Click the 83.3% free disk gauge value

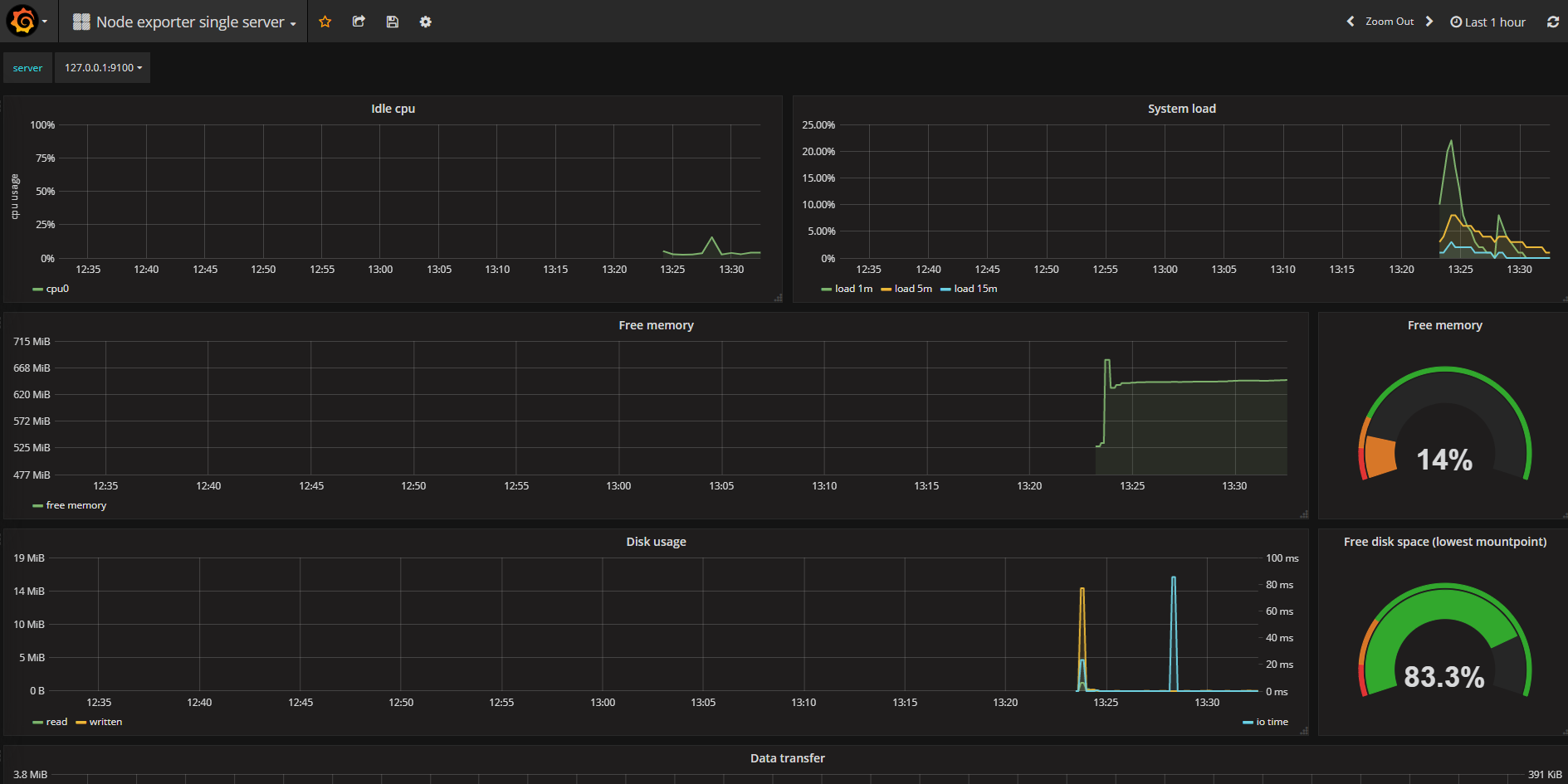coord(1444,676)
